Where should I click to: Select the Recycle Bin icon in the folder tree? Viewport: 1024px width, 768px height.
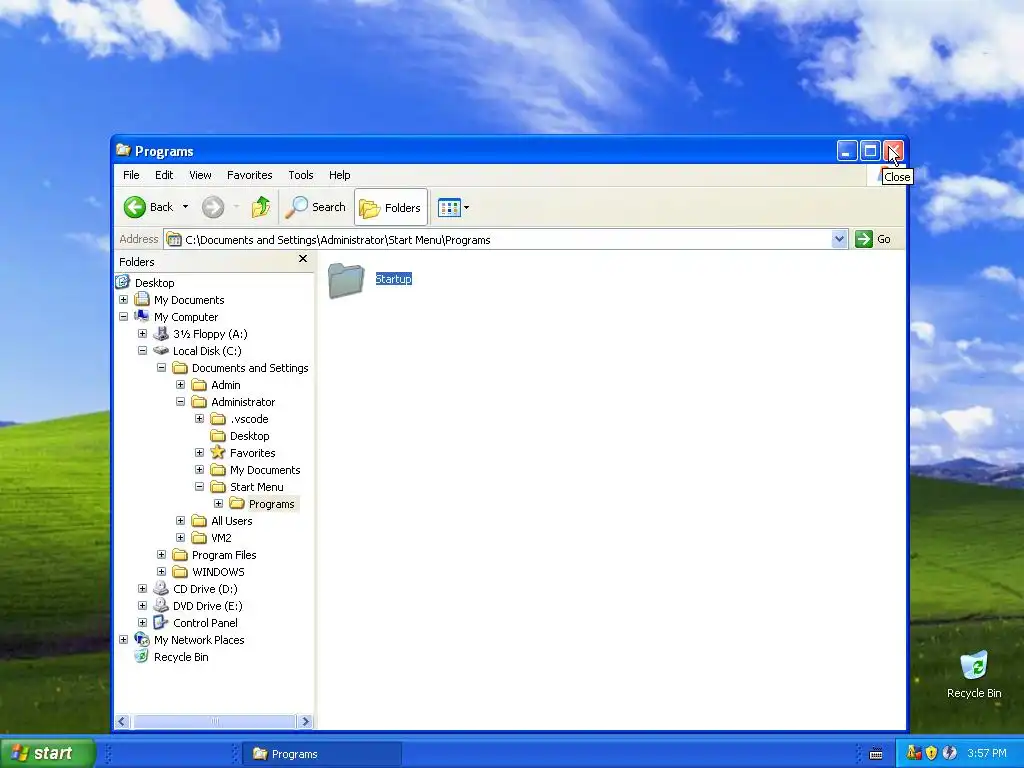[x=142, y=656]
